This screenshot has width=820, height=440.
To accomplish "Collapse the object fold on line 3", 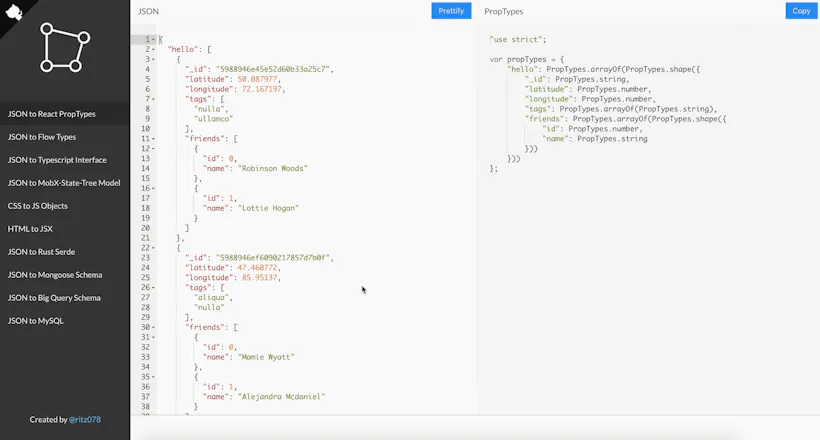I will (x=153, y=60).
